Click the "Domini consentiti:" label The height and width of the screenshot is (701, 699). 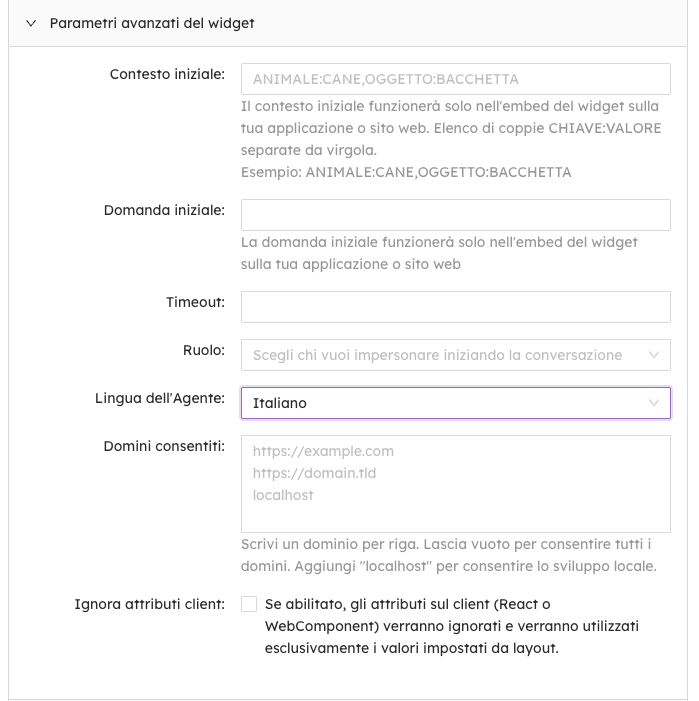pyautogui.click(x=164, y=445)
